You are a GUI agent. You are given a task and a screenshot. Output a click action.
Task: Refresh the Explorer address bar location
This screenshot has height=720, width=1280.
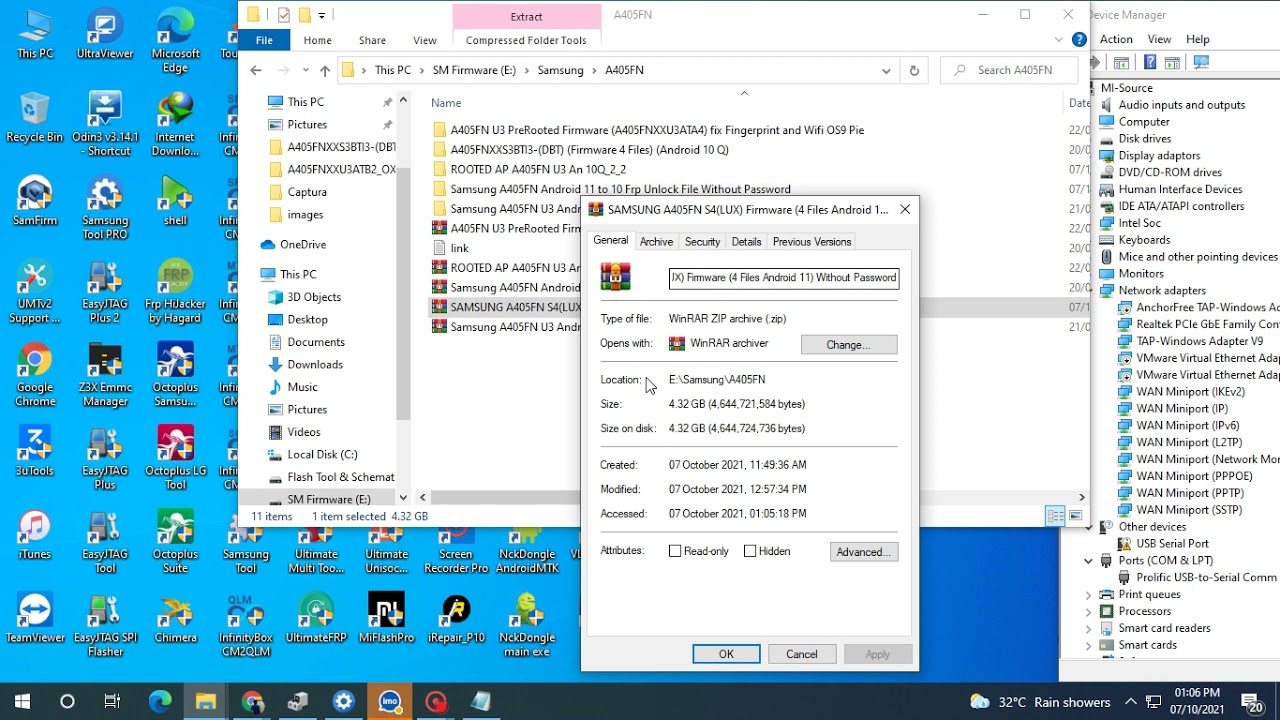[x=914, y=71]
